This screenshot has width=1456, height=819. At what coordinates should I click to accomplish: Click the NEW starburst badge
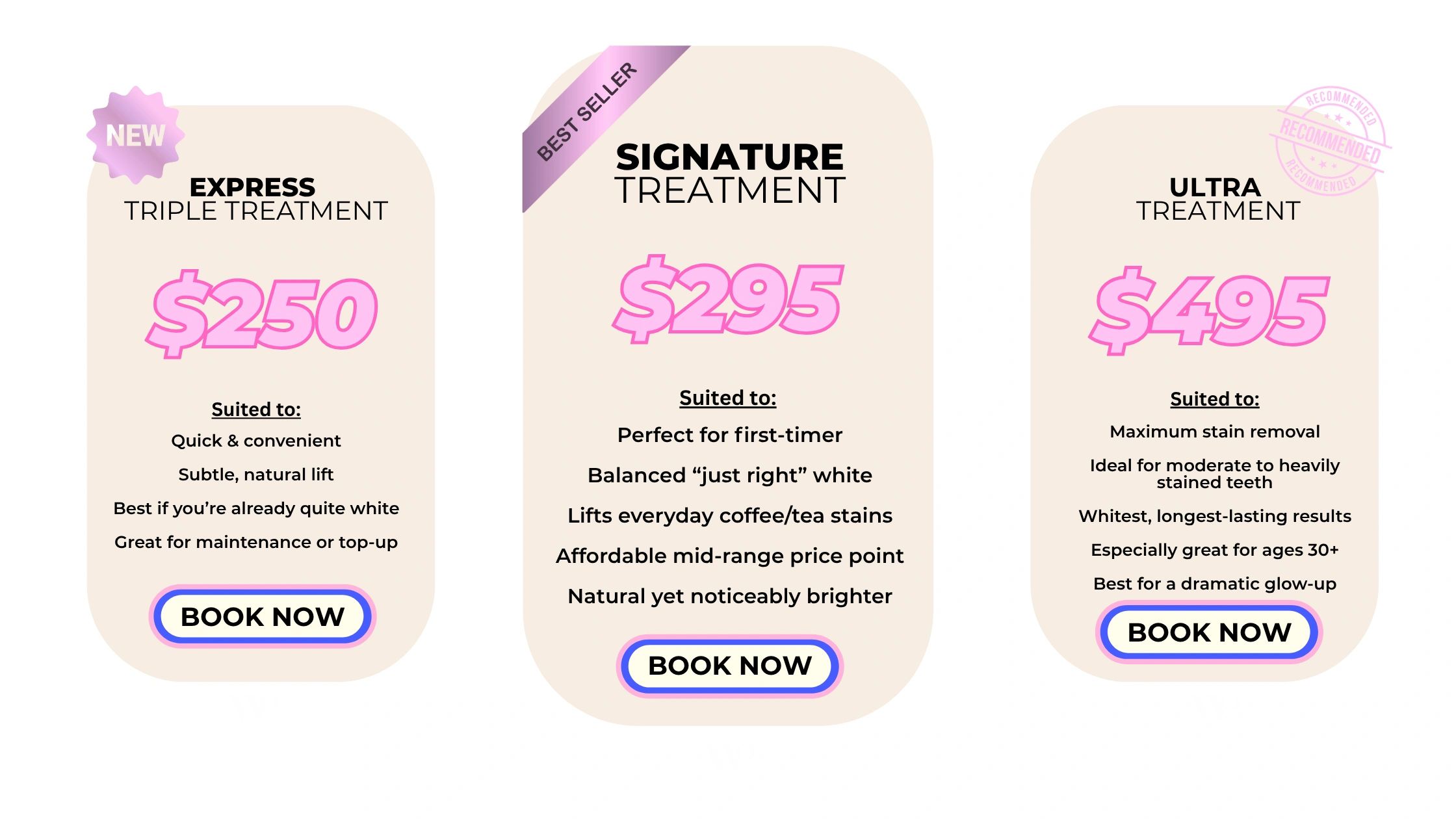click(x=135, y=135)
